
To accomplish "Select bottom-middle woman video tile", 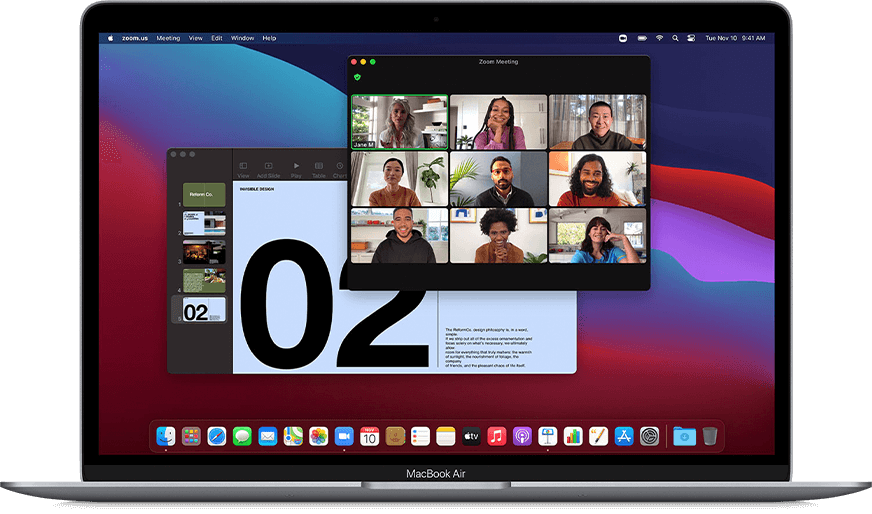I will point(499,236).
